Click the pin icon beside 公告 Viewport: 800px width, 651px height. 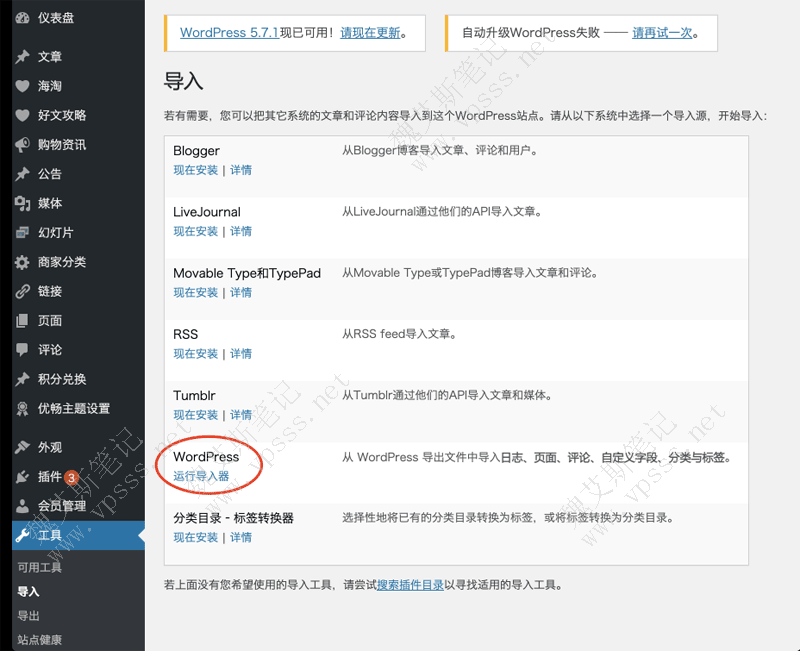pyautogui.click(x=22, y=174)
